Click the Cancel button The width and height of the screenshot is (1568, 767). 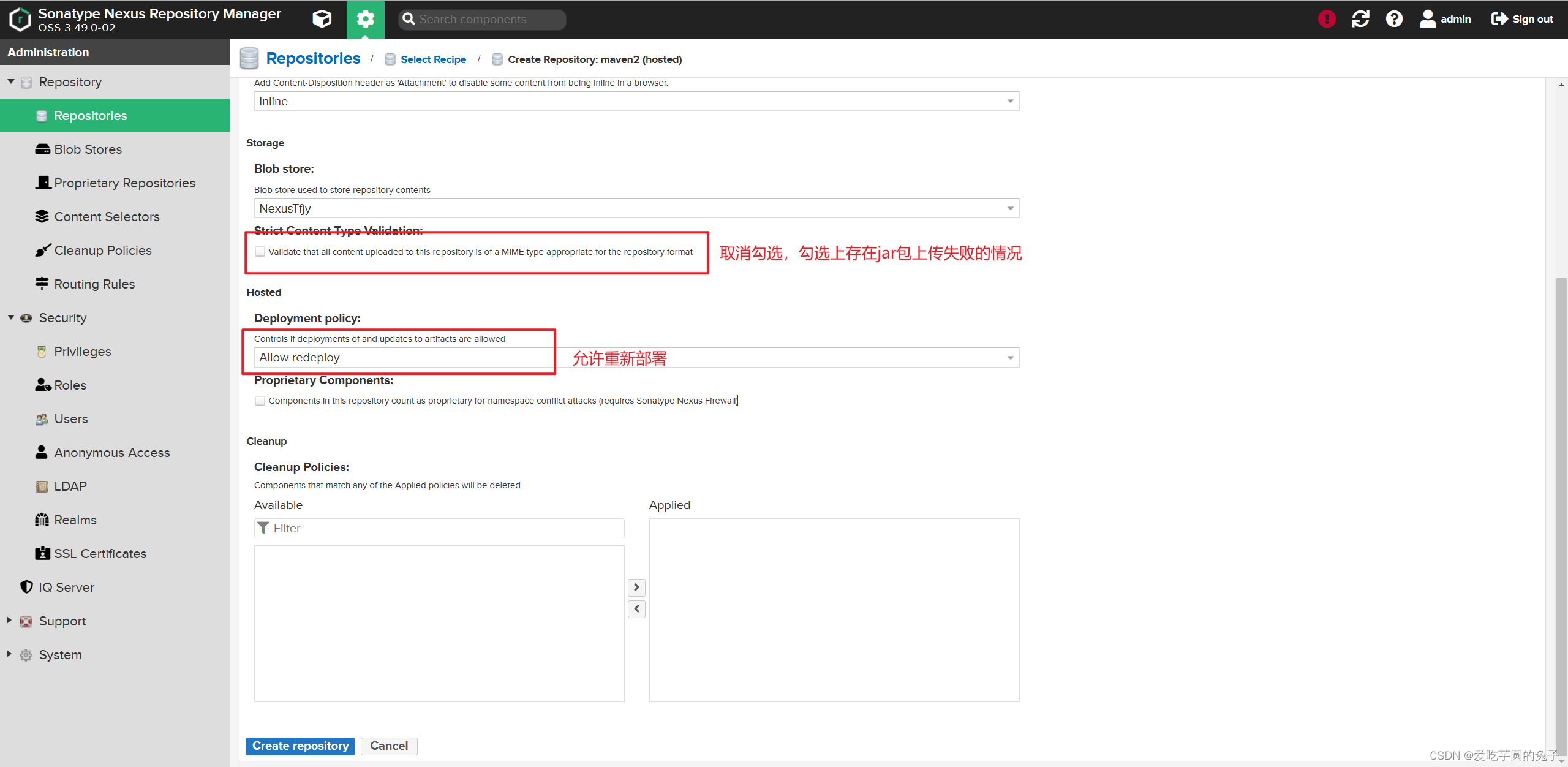point(388,746)
